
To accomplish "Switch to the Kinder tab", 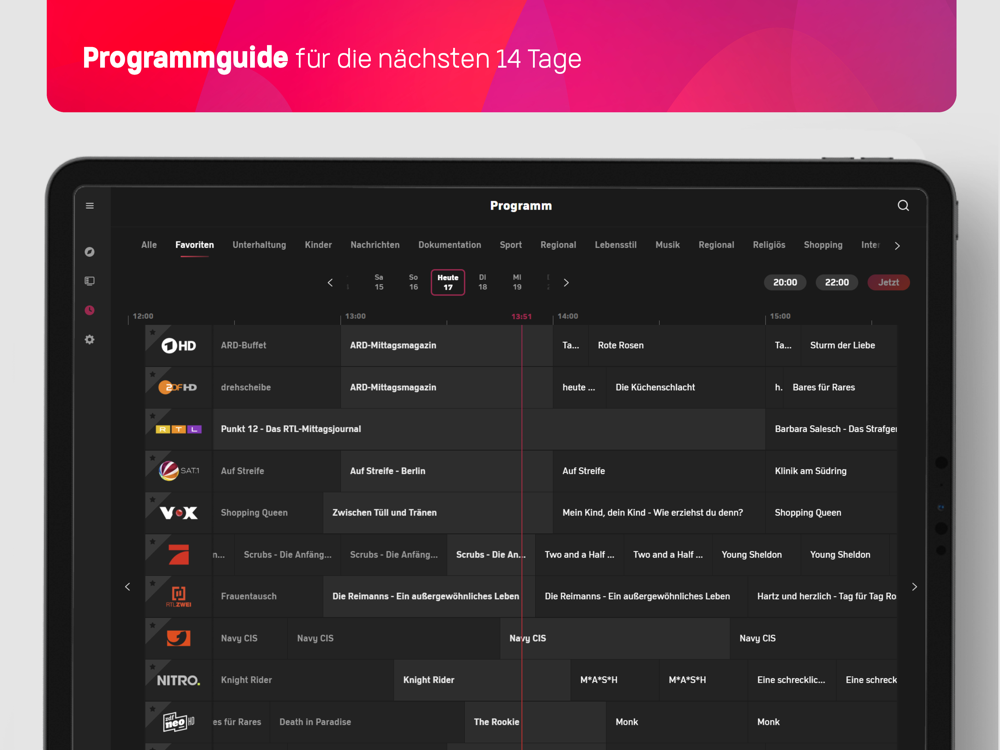I will [318, 245].
